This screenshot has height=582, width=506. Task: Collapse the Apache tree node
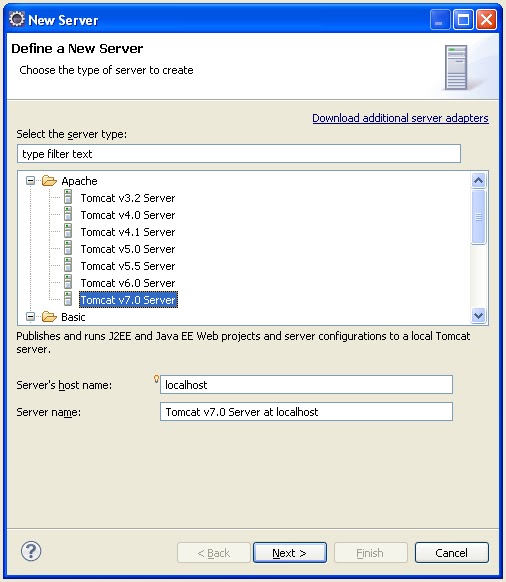[x=30, y=181]
